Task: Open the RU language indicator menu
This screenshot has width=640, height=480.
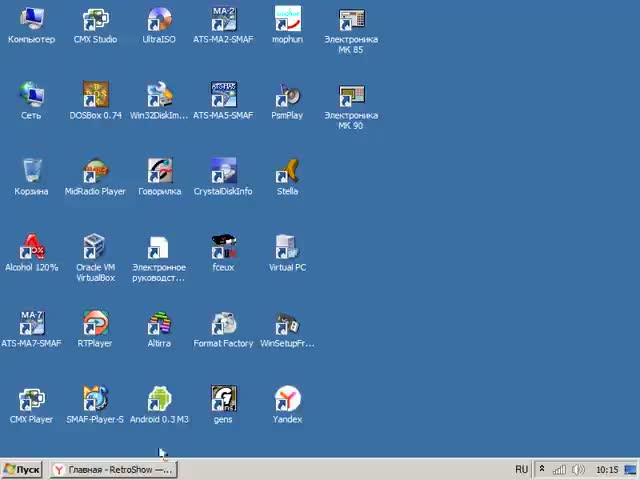Action: (x=521, y=469)
